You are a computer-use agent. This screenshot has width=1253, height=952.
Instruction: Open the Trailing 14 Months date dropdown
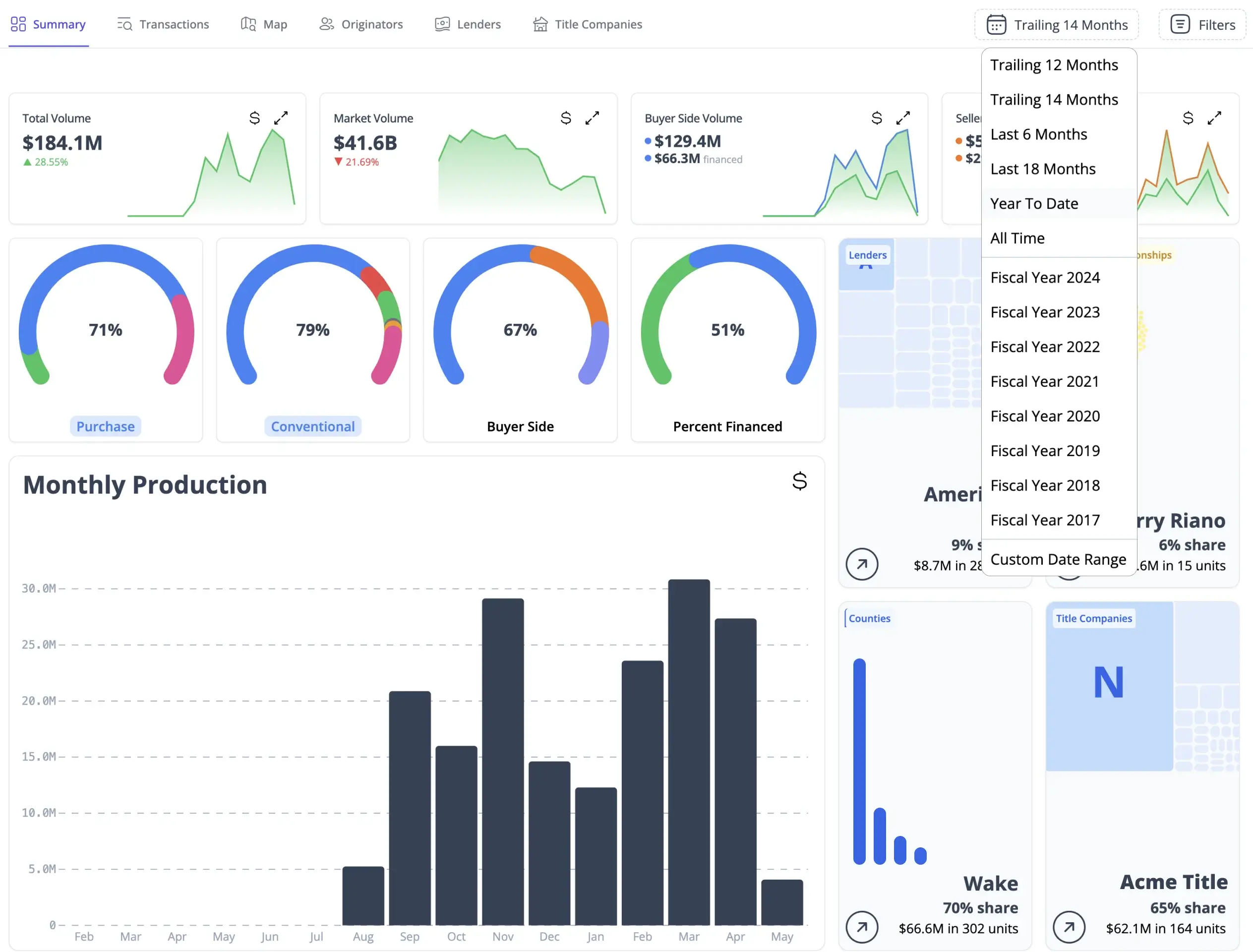tap(1057, 25)
